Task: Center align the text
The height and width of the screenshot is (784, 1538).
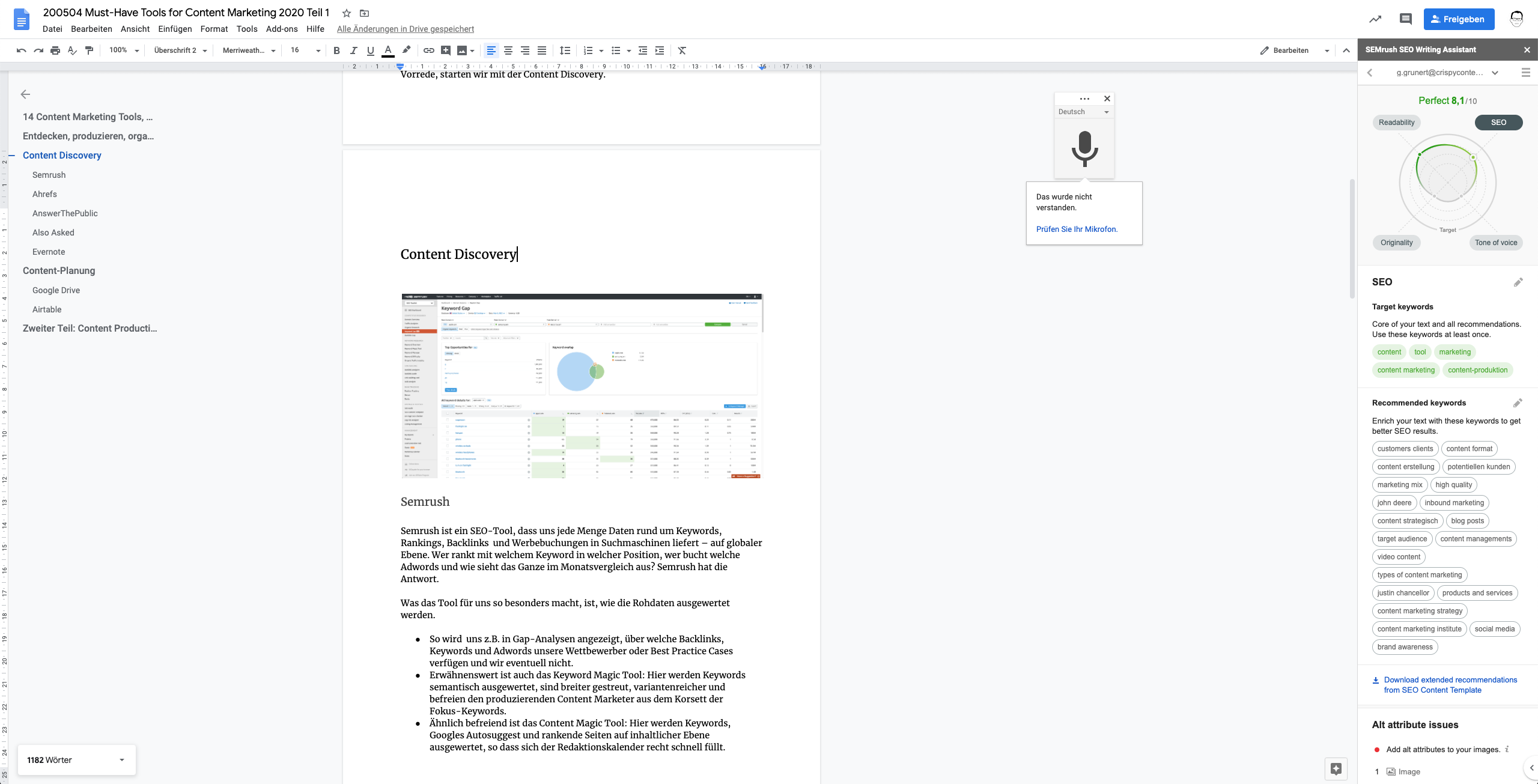Action: pyautogui.click(x=508, y=50)
